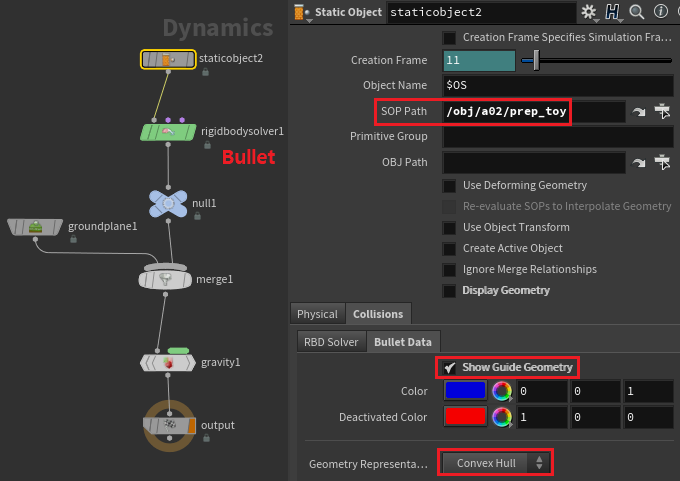The image size is (680, 481).
Task: Jump to the SOP Path operator arrow
Action: coord(638,112)
